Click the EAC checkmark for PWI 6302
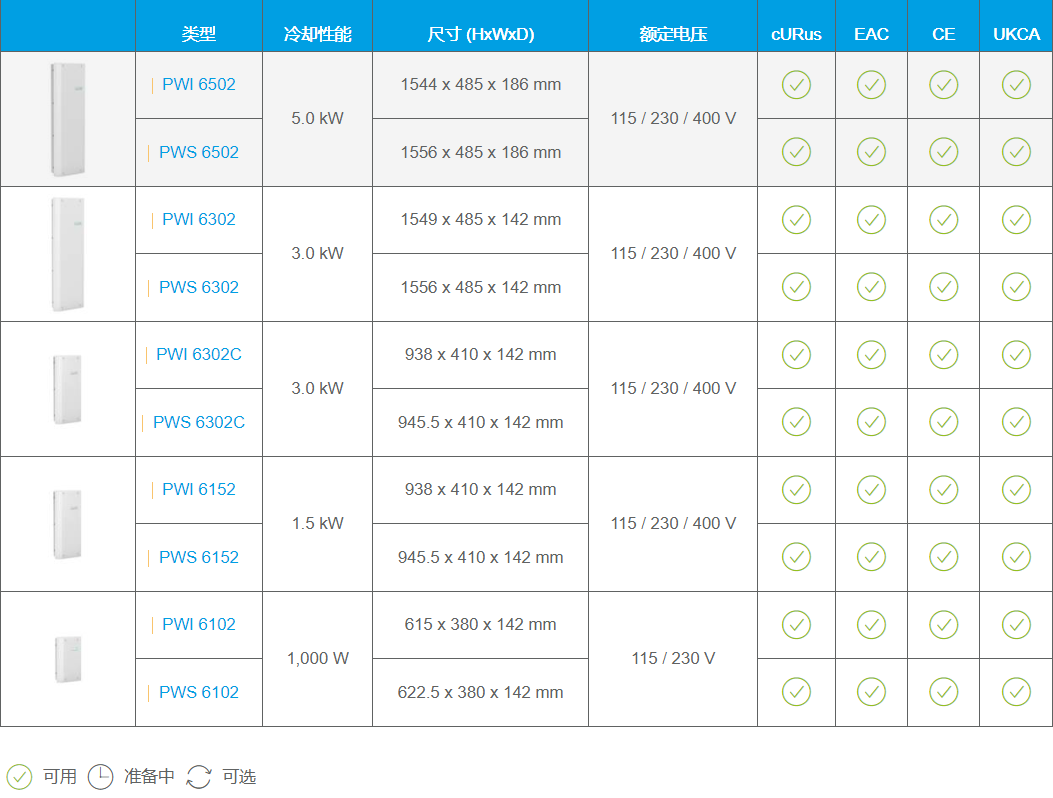The image size is (1053, 798). click(x=871, y=220)
